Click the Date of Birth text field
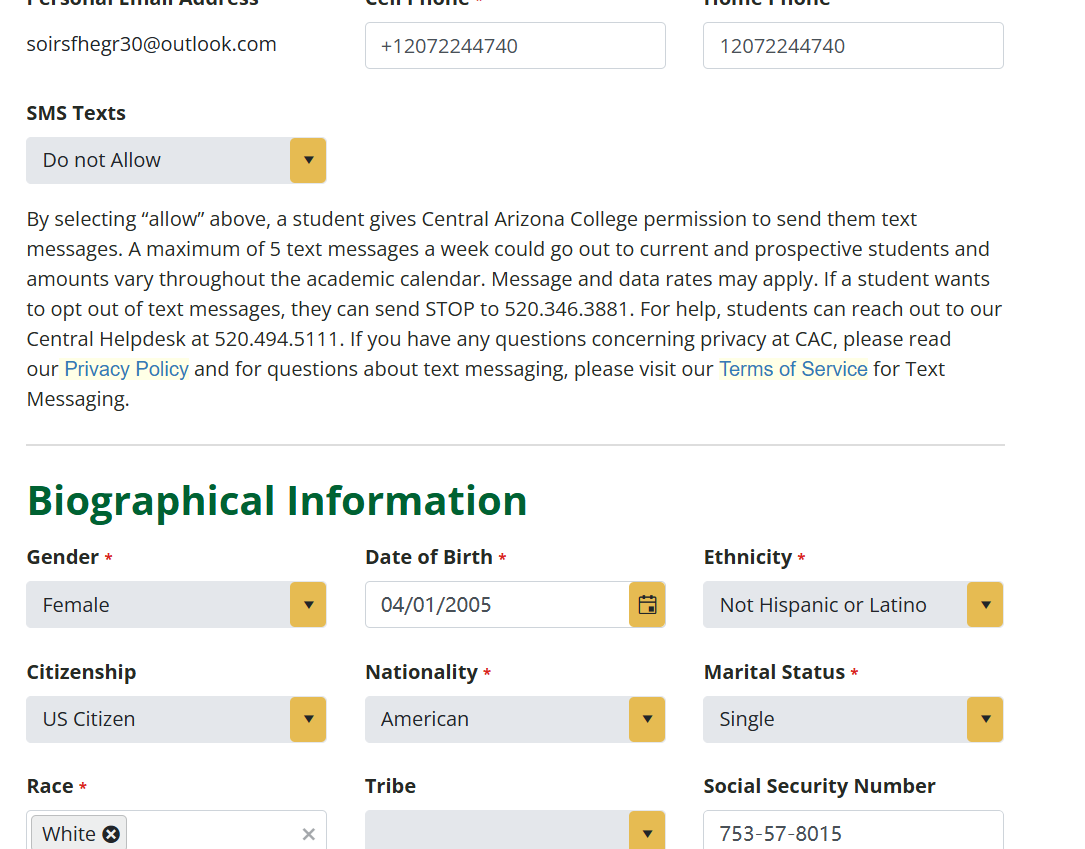Screen dimensions: 1085x849 pyautogui.click(x=497, y=605)
